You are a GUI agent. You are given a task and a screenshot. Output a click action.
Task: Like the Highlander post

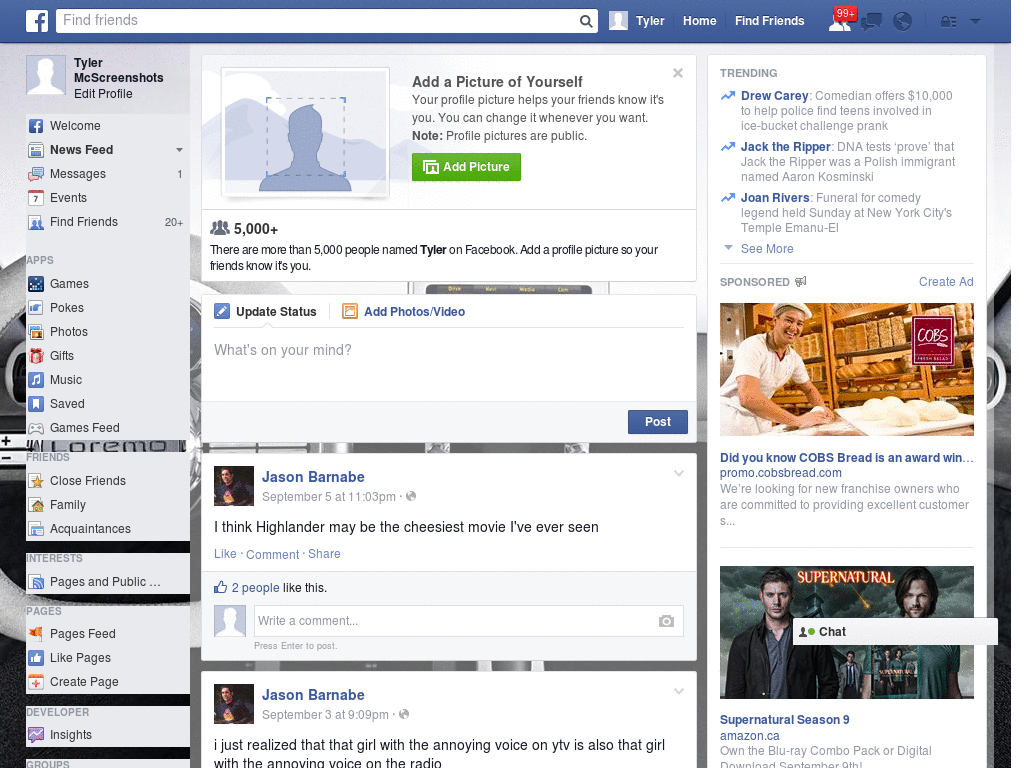(225, 554)
